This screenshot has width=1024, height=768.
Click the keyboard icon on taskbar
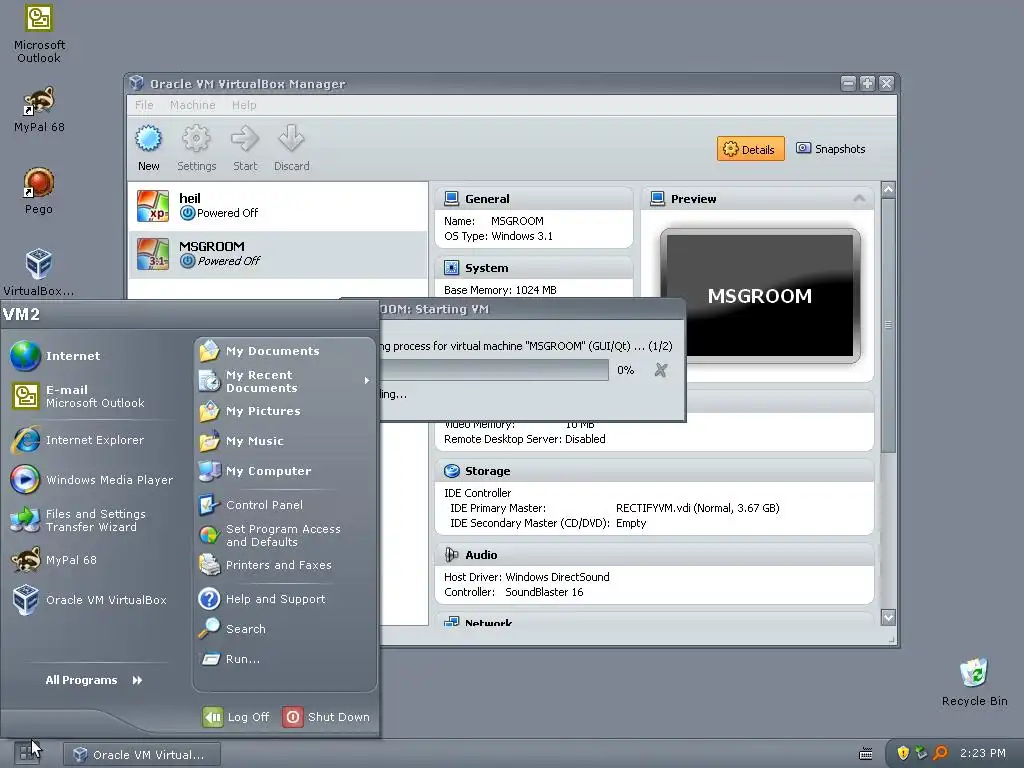pyautogui.click(x=866, y=754)
